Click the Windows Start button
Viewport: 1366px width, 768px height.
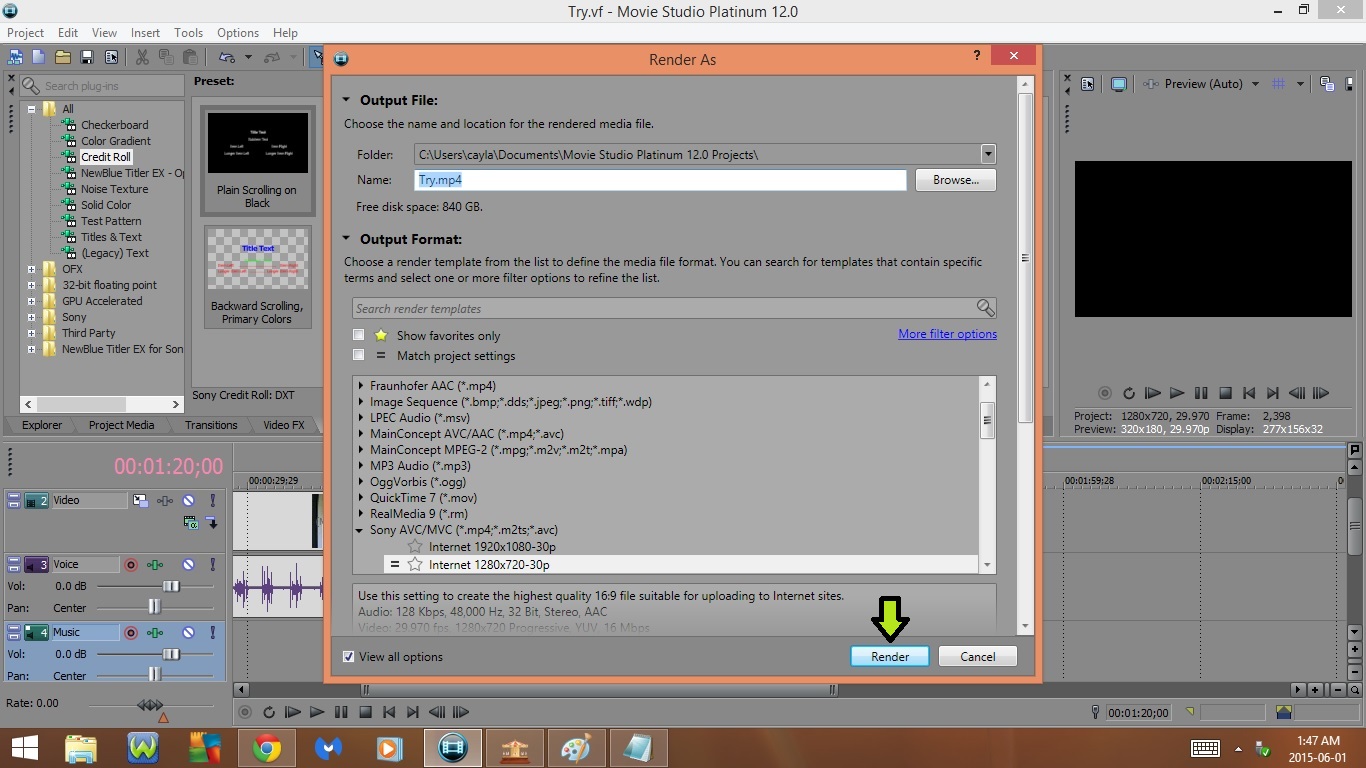[x=24, y=748]
